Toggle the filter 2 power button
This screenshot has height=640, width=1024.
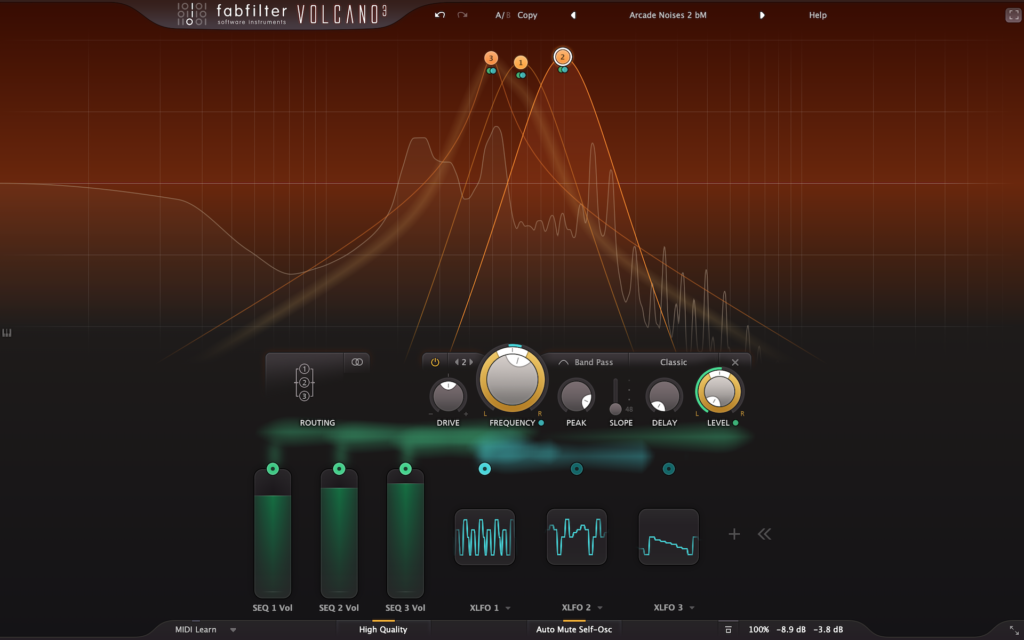pos(435,362)
